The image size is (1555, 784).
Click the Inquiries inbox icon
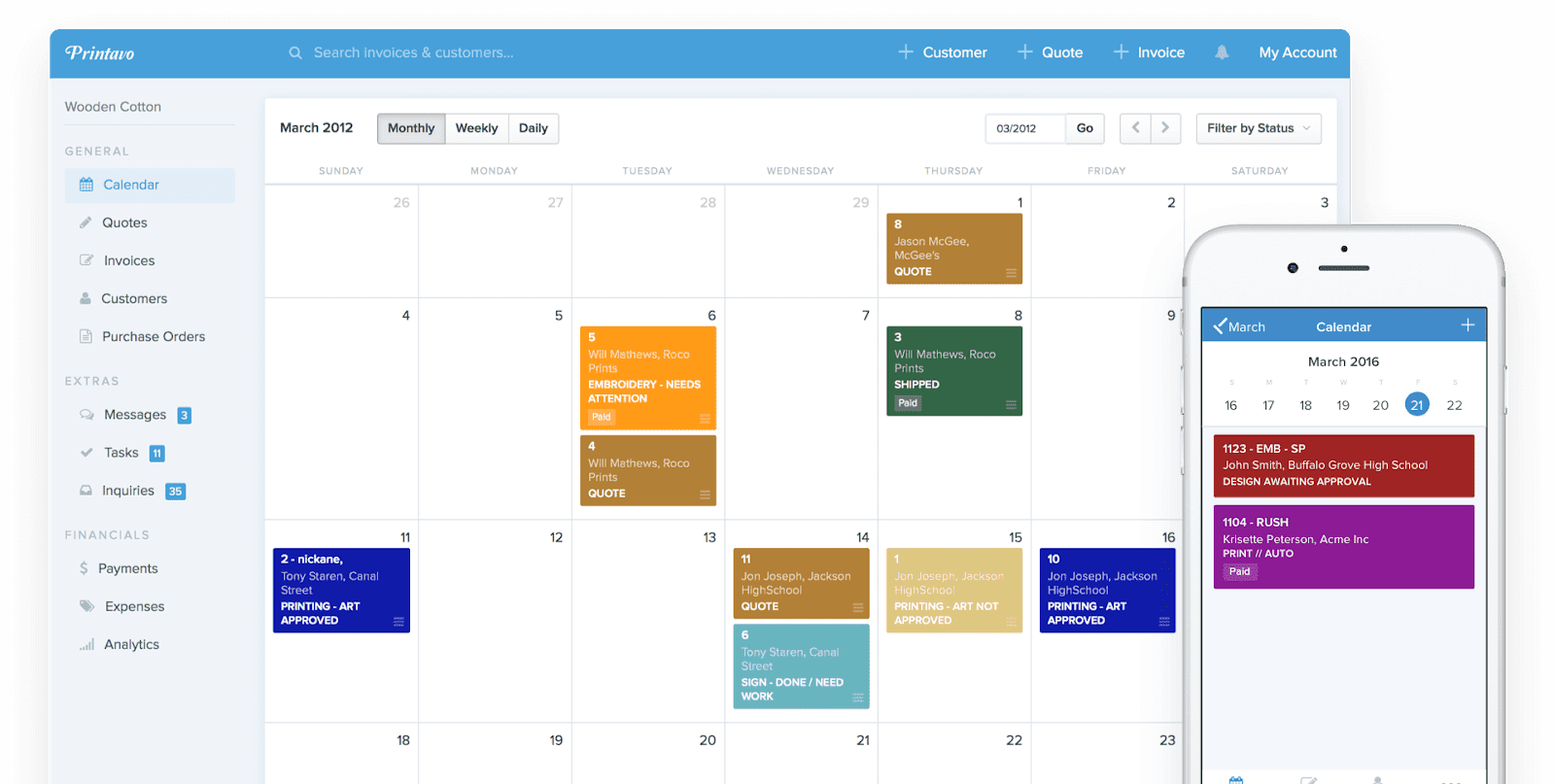[86, 491]
